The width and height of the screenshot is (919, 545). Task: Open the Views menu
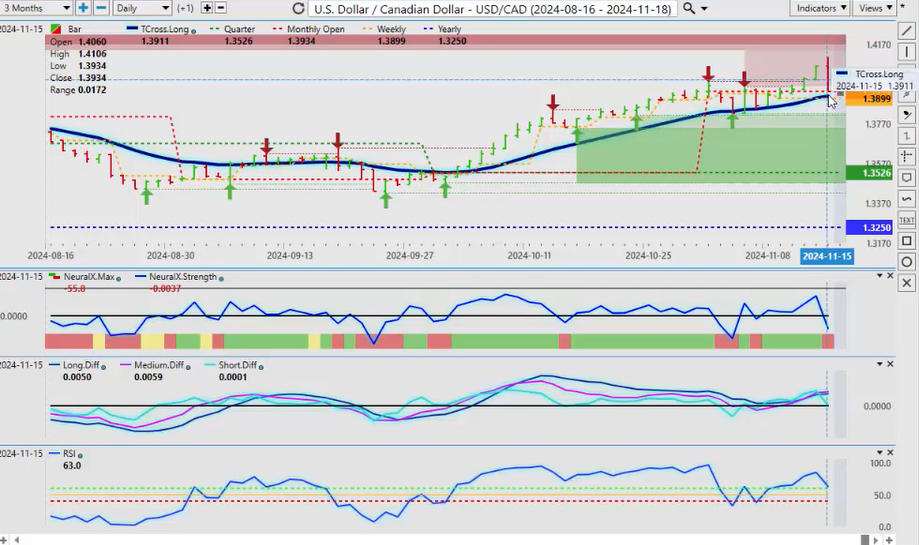(875, 8)
